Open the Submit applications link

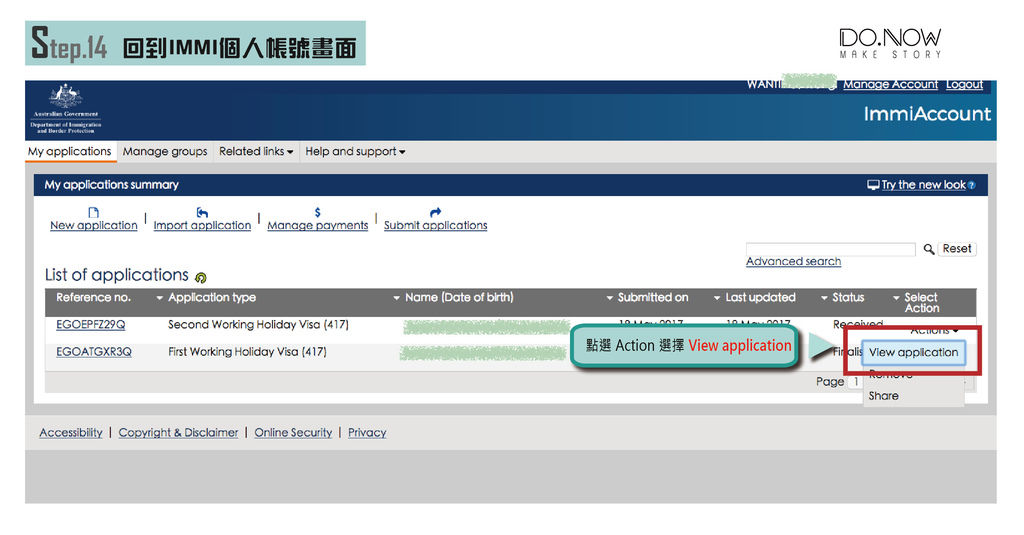point(436,225)
